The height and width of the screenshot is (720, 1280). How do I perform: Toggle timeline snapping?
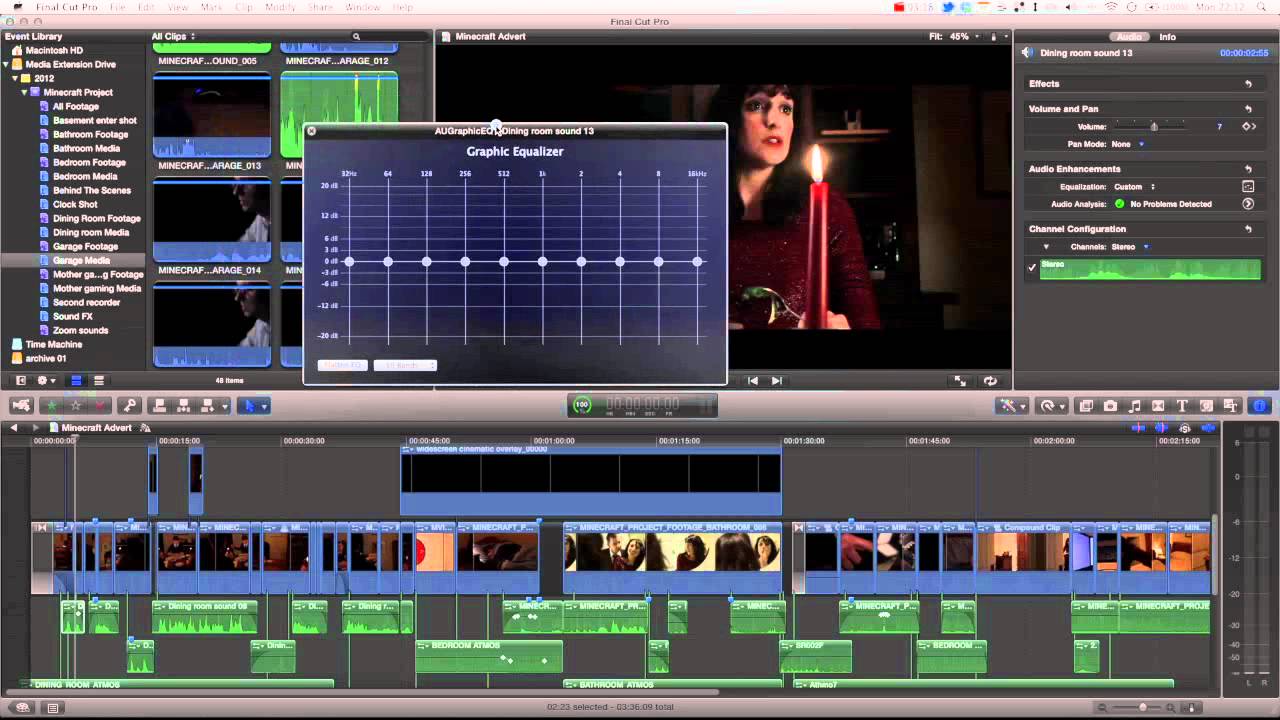tap(1208, 428)
